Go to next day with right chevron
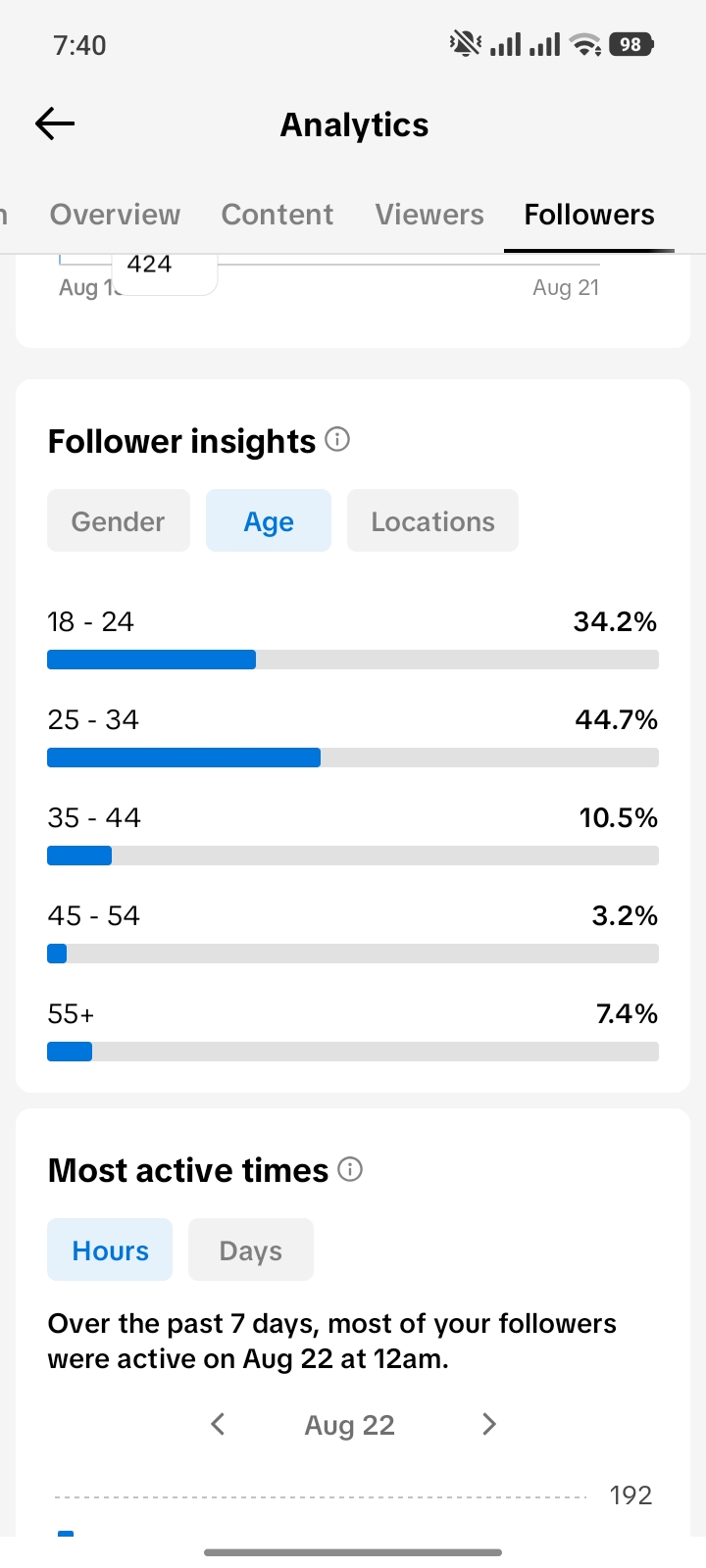706x1568 pixels. pyautogui.click(x=489, y=1424)
